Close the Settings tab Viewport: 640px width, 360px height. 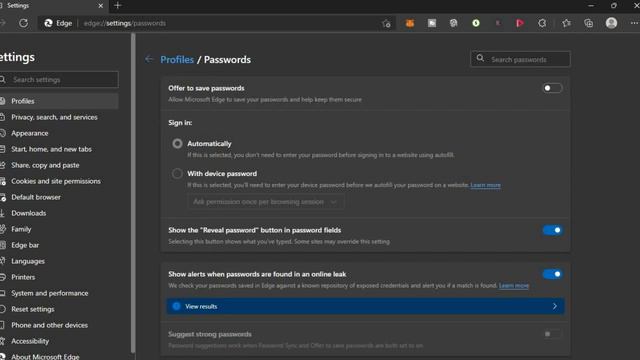(x=101, y=6)
